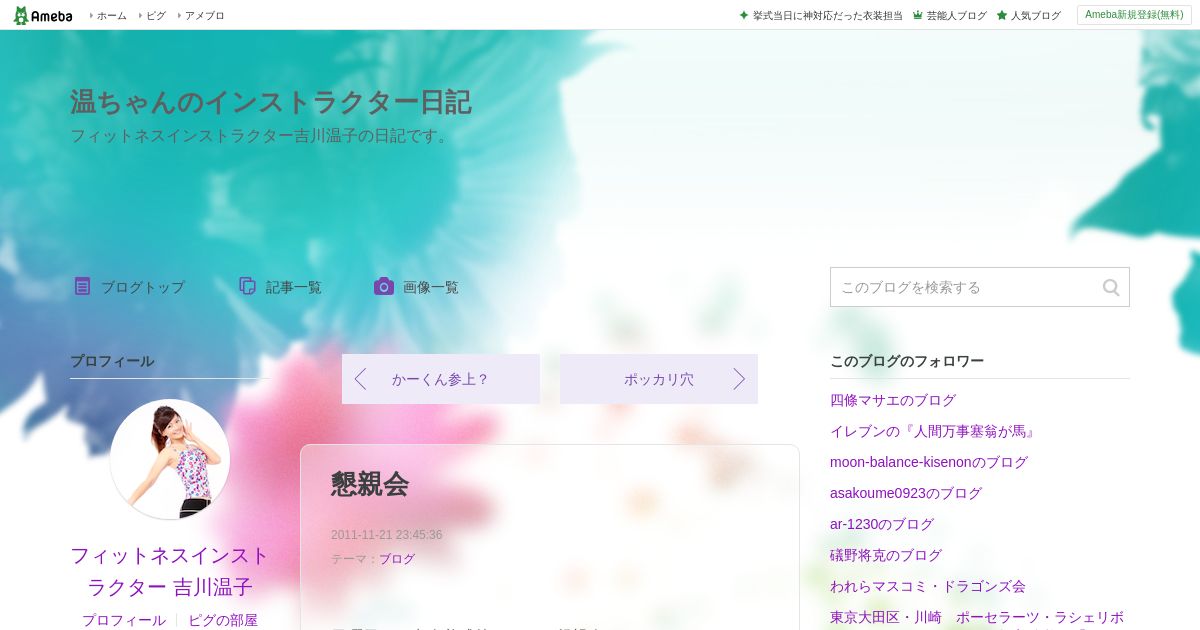Viewport: 1200px width, 630px height.
Task: Open follower 四條マサエのブログ
Action: [x=893, y=400]
